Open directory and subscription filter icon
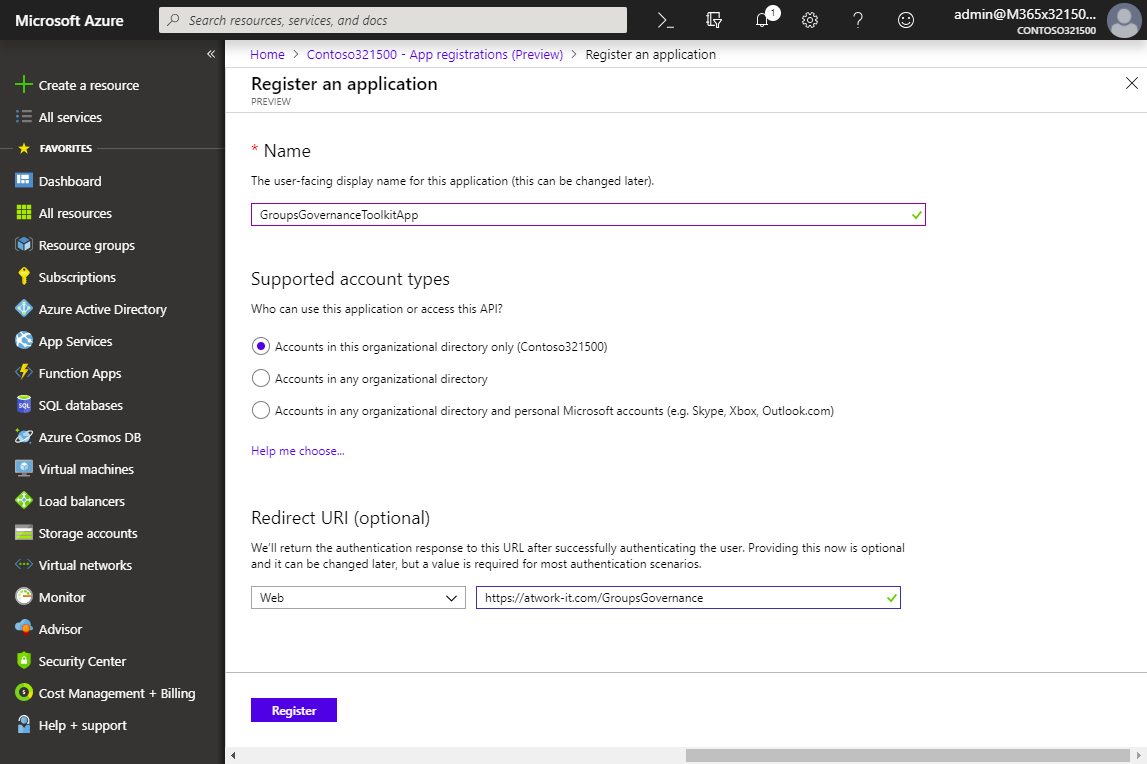The height and width of the screenshot is (764, 1147). tap(713, 20)
